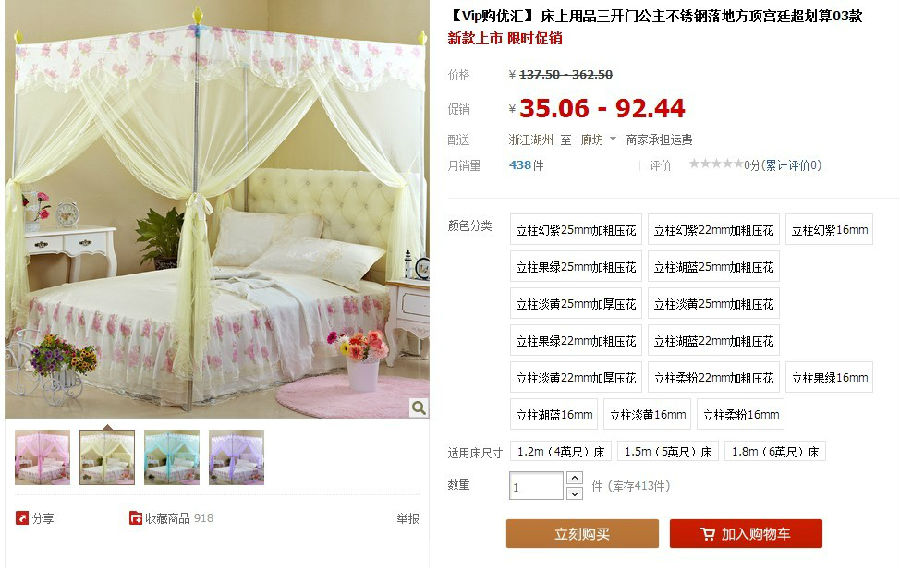The width and height of the screenshot is (900, 568).
Task: Select the 立柱幻紫25mm加粗压花 color option
Action: [576, 230]
